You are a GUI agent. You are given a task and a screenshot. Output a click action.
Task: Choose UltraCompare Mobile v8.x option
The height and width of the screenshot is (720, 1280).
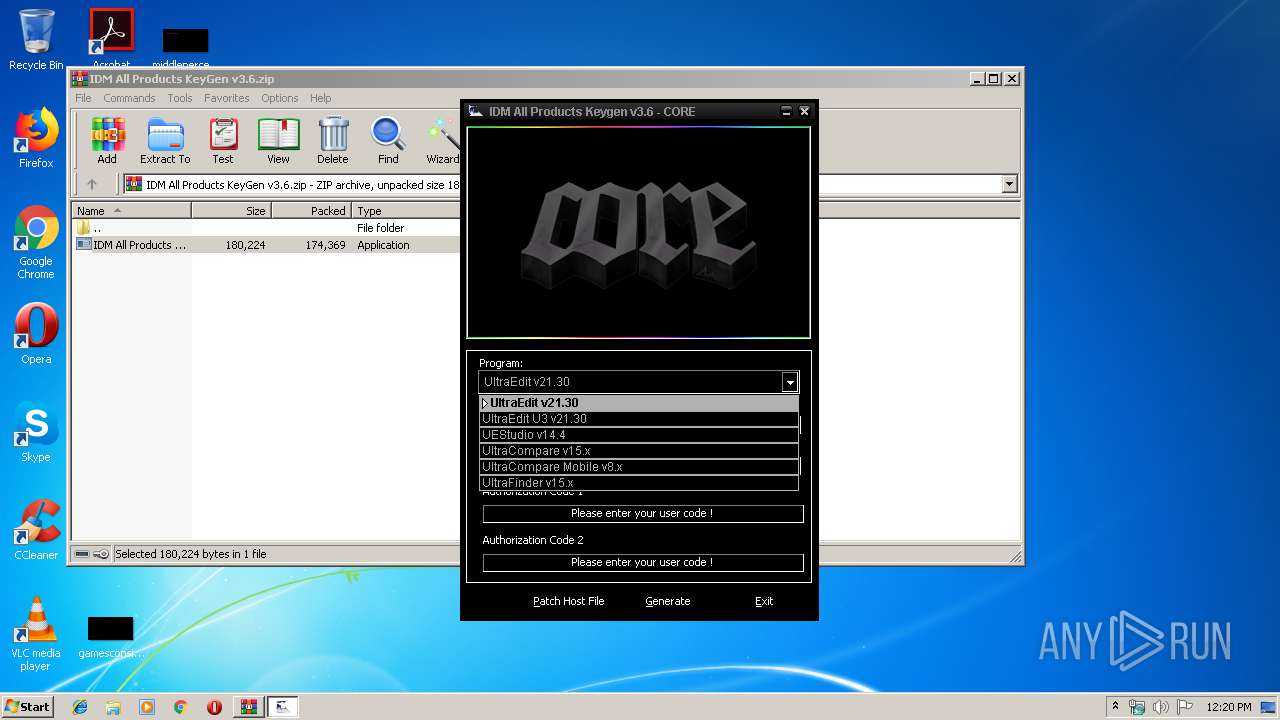(639, 467)
